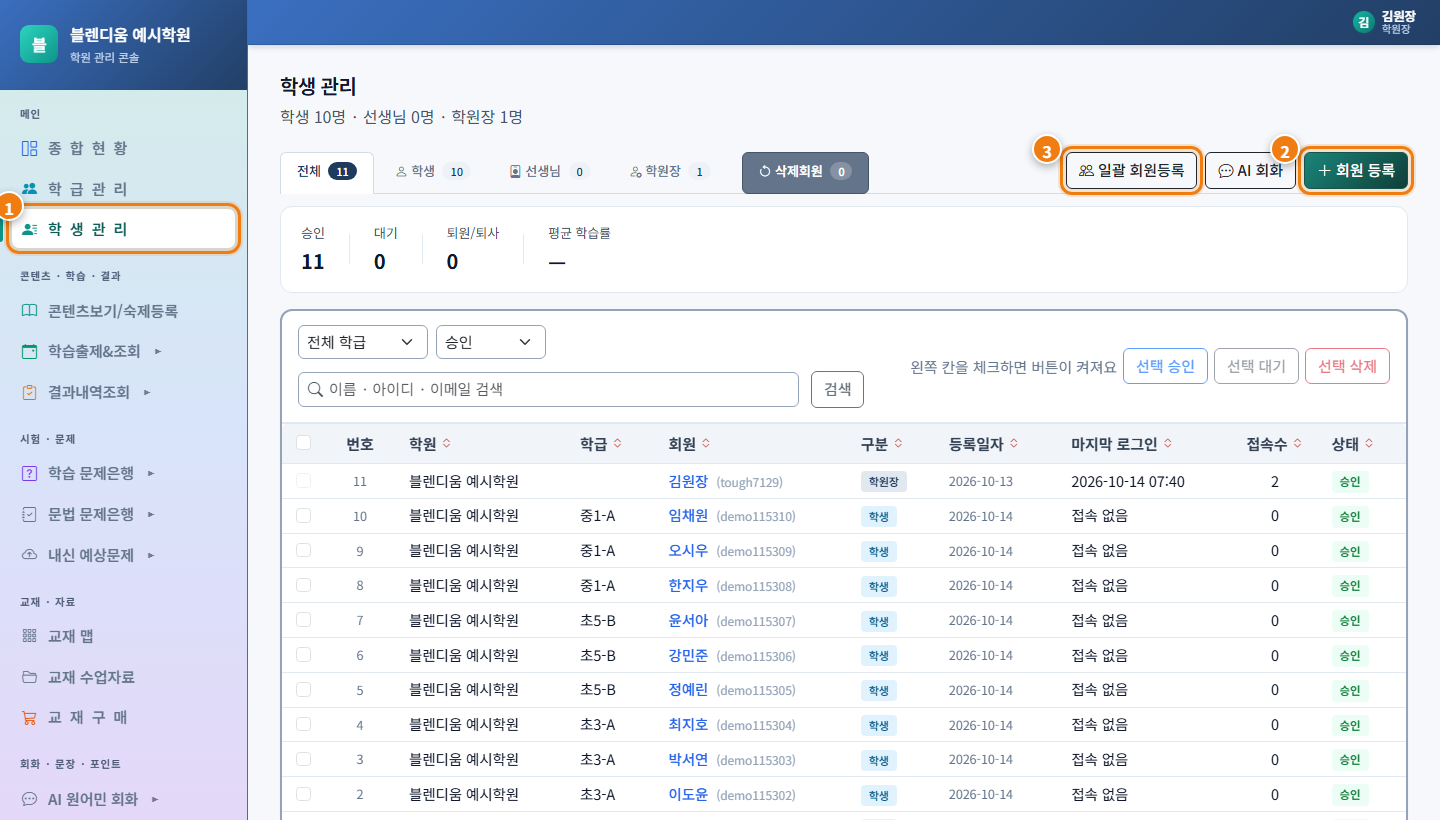Focus the 이름·아이디·이메일 검색 input field
Screen dimensions: 1440x820
(x=548, y=389)
